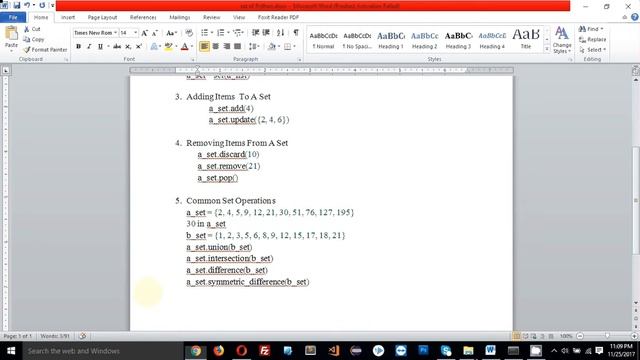Click the paragraph Shading color button

pyautogui.click(x=272, y=47)
